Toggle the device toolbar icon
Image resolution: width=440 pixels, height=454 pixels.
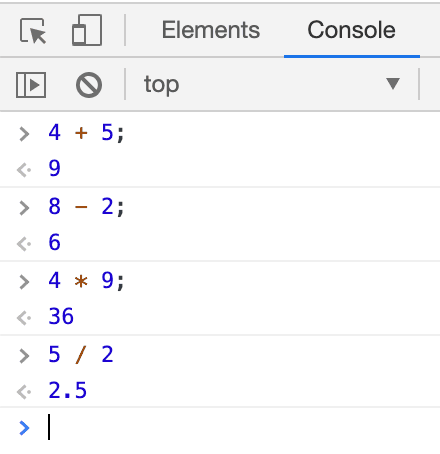87,30
